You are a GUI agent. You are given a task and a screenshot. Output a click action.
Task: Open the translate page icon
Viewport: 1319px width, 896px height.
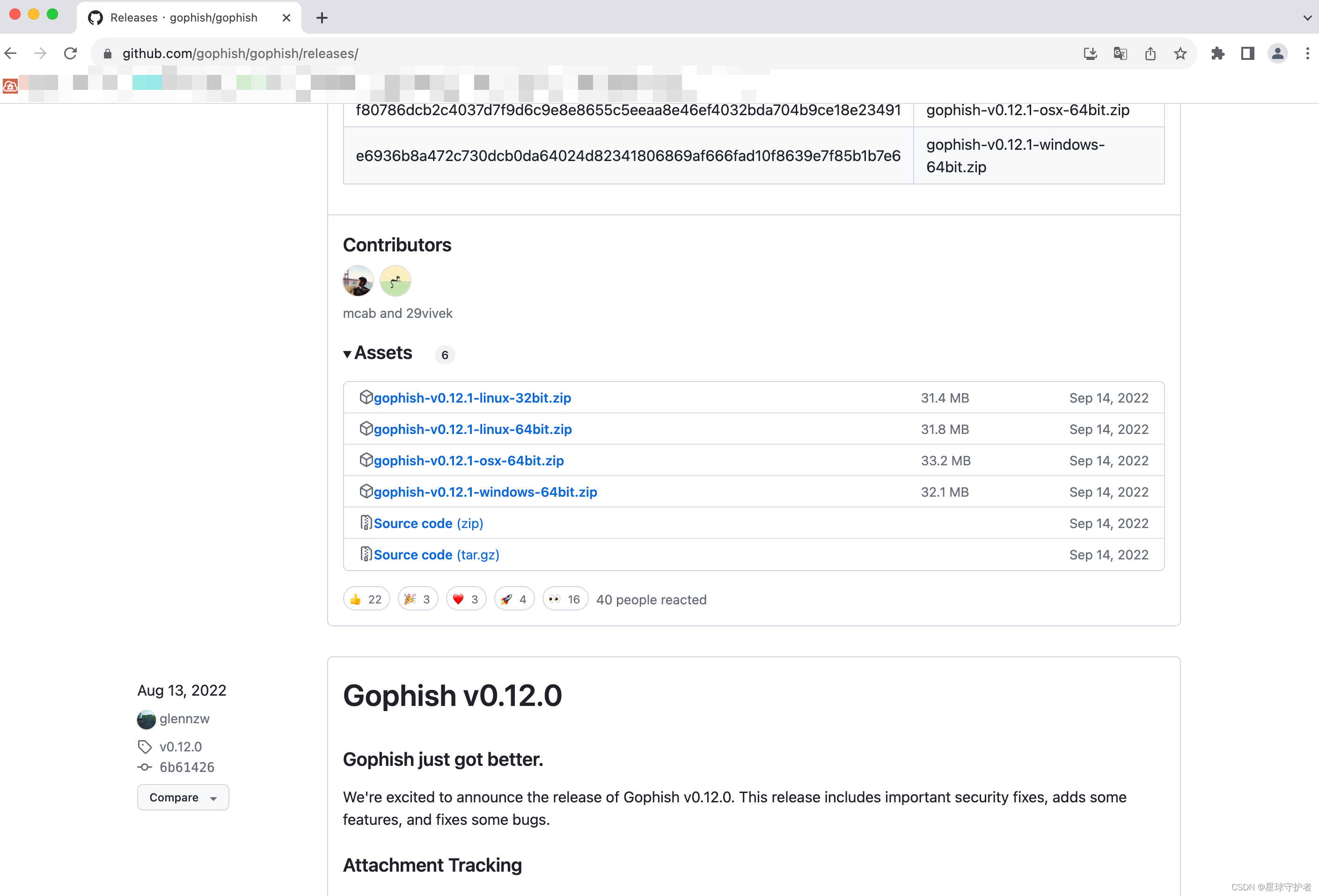click(1120, 53)
